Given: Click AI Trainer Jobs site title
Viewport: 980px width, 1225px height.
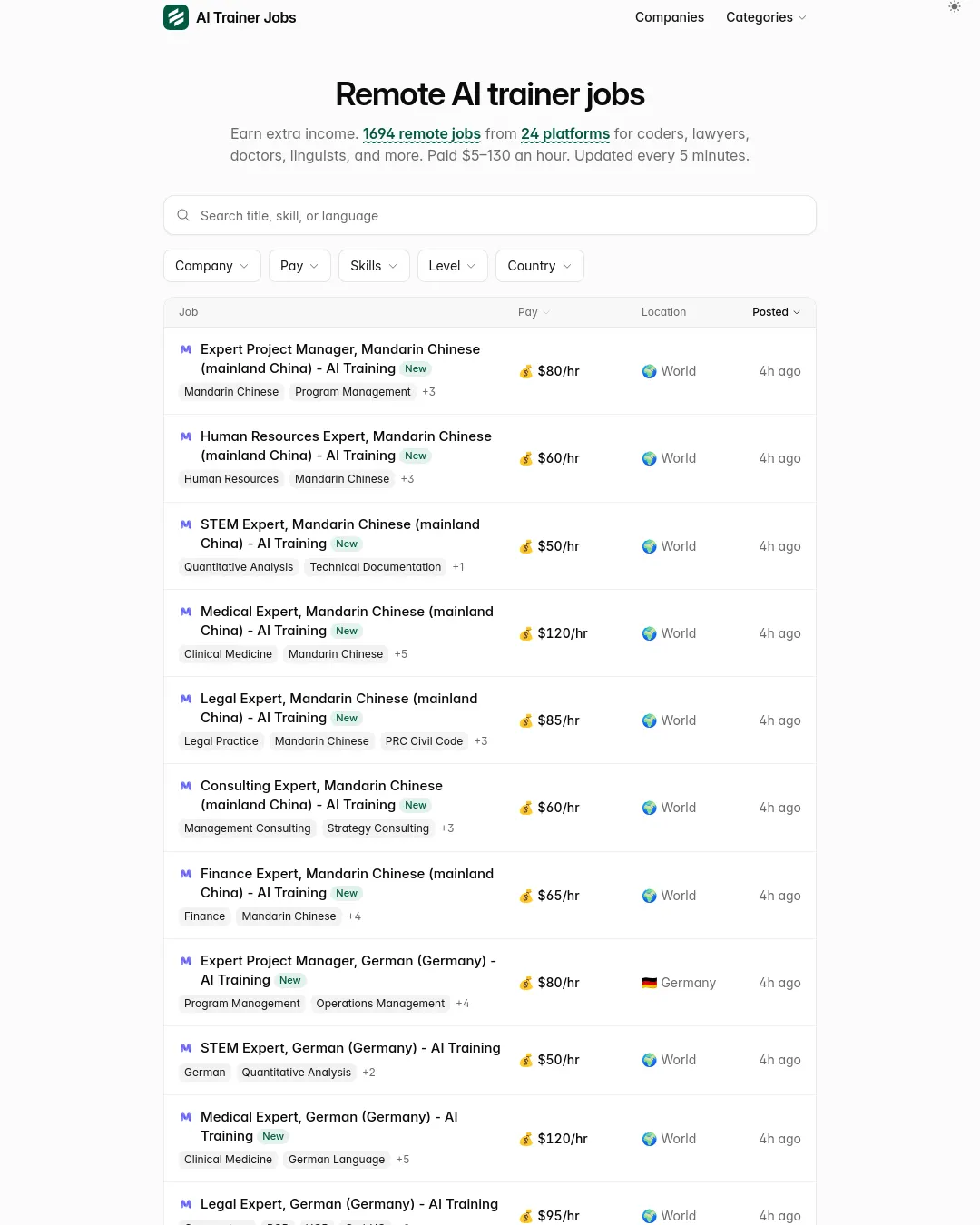Looking at the screenshot, I should coord(246,17).
